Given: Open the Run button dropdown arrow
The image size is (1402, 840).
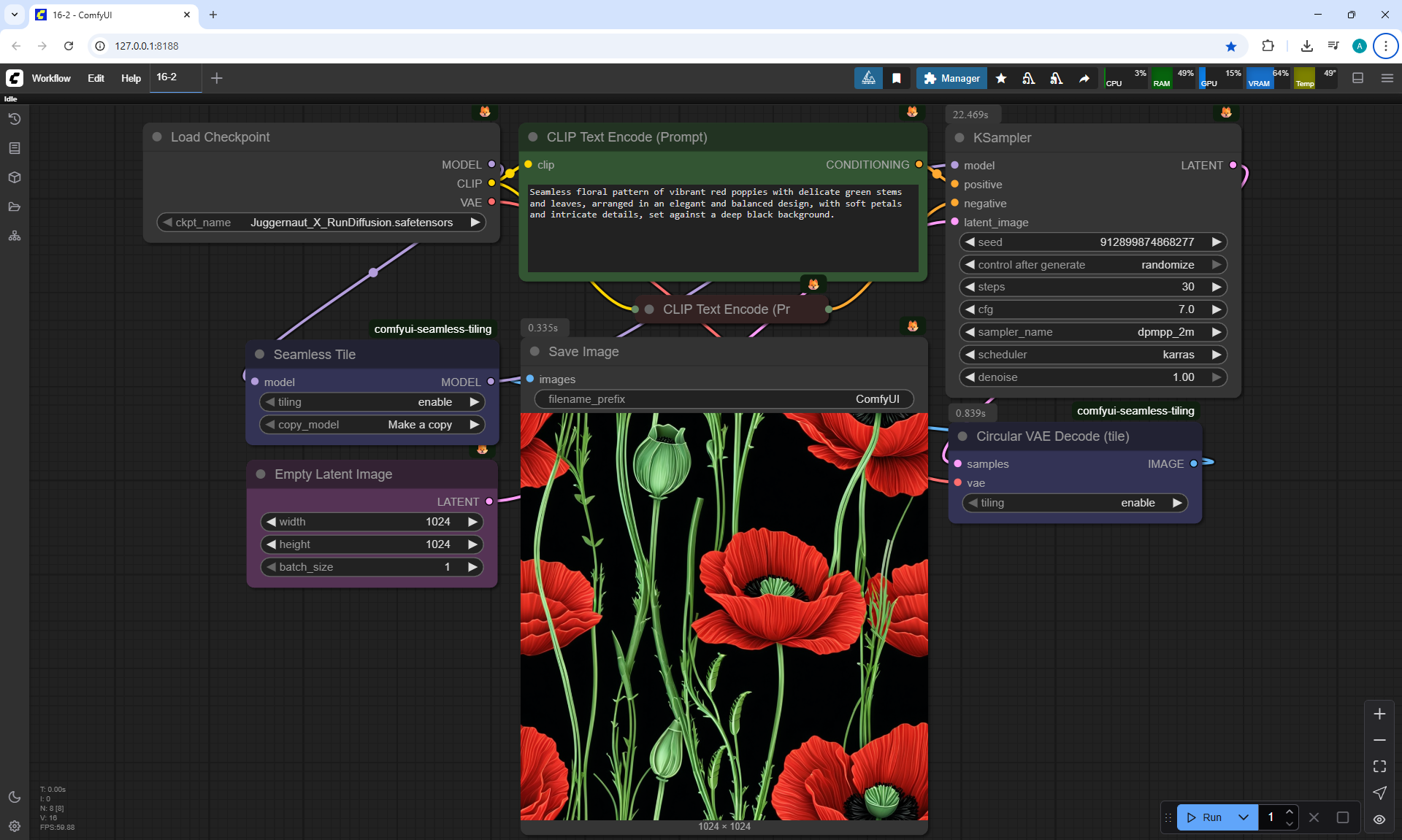Looking at the screenshot, I should pyautogui.click(x=1244, y=817).
